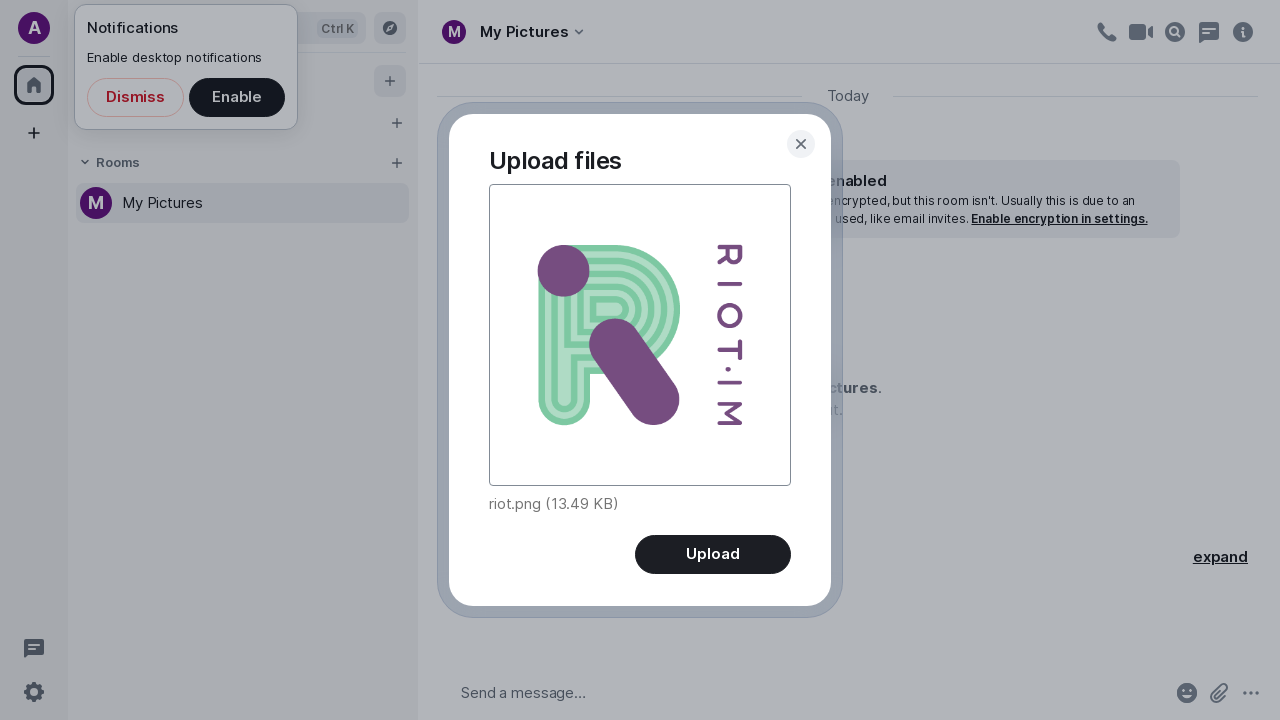The width and height of the screenshot is (1280, 720).
Task: Open Explore rooms compass icon
Action: pyautogui.click(x=390, y=28)
